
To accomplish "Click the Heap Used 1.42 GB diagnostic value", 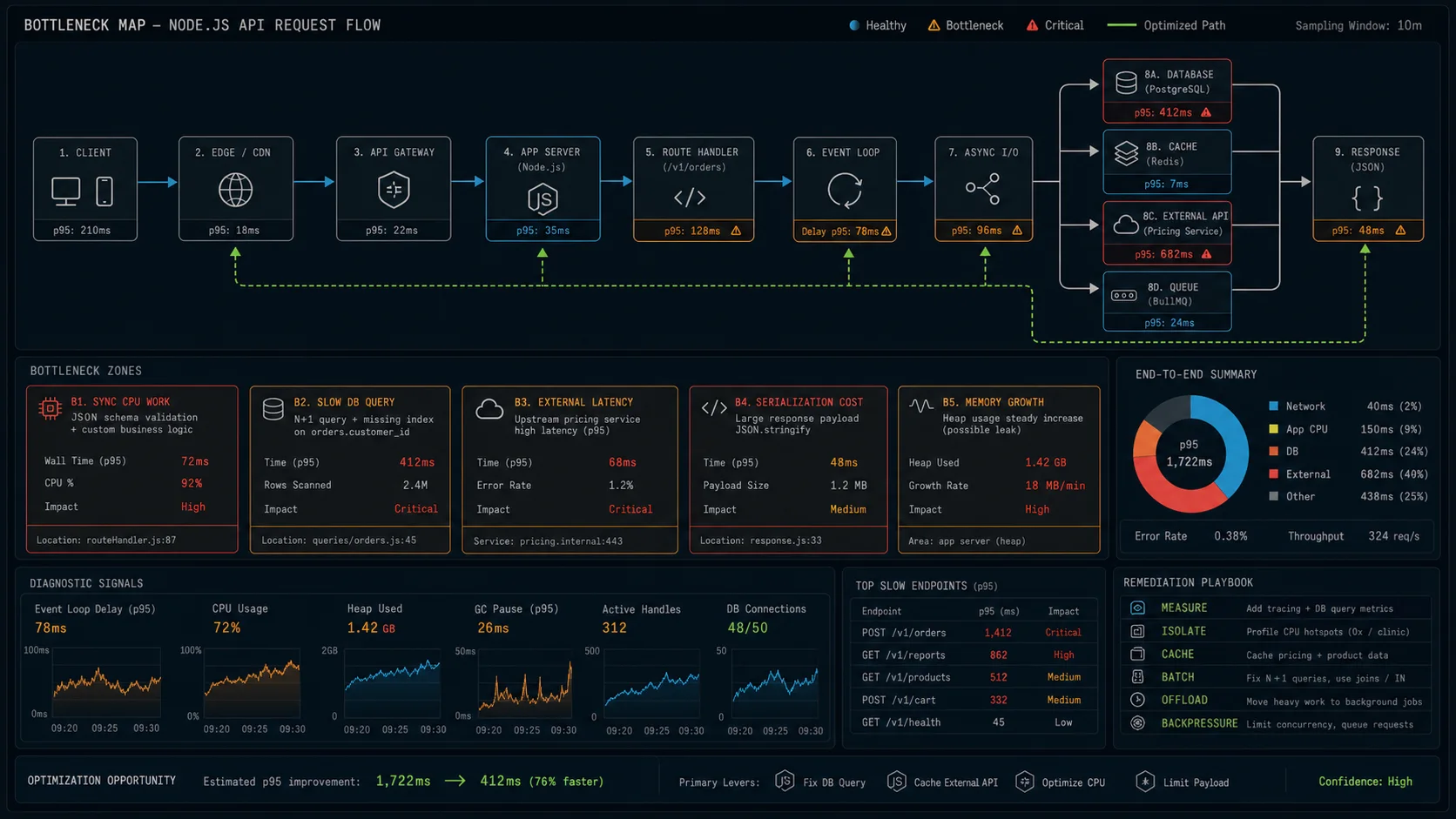I will pyautogui.click(x=371, y=628).
